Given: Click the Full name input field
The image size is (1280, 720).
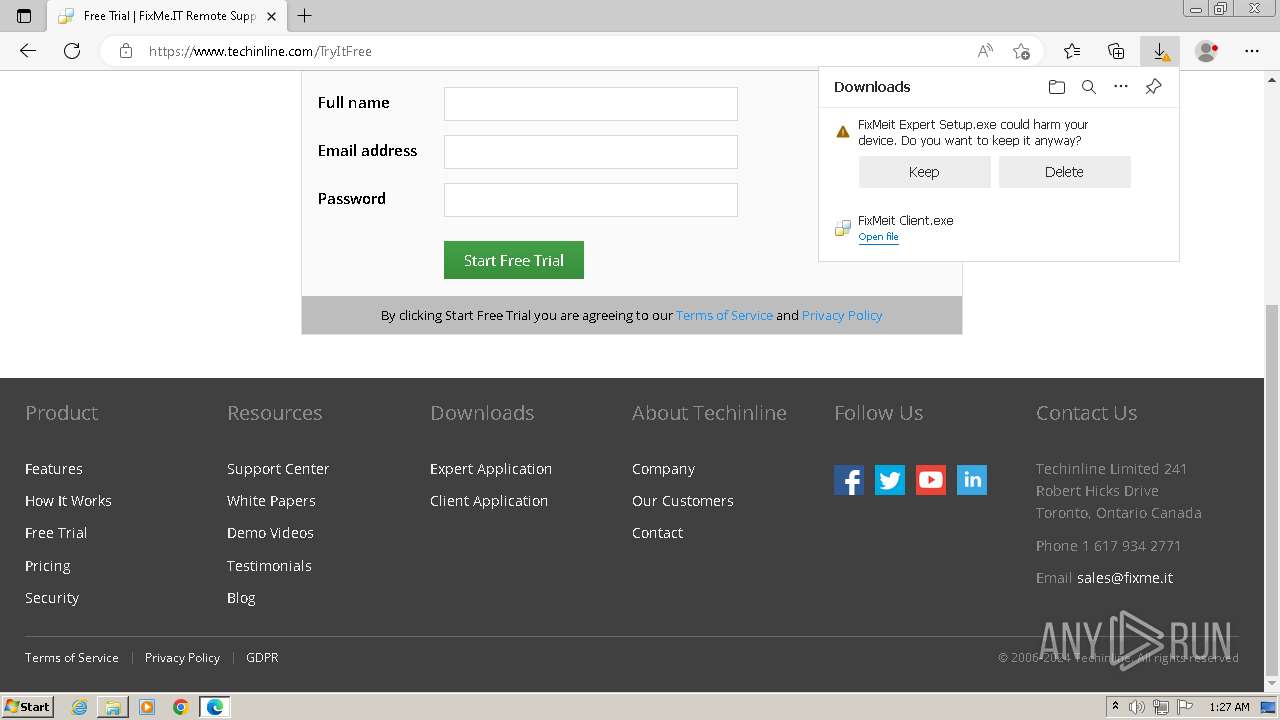Looking at the screenshot, I should pyautogui.click(x=591, y=104).
